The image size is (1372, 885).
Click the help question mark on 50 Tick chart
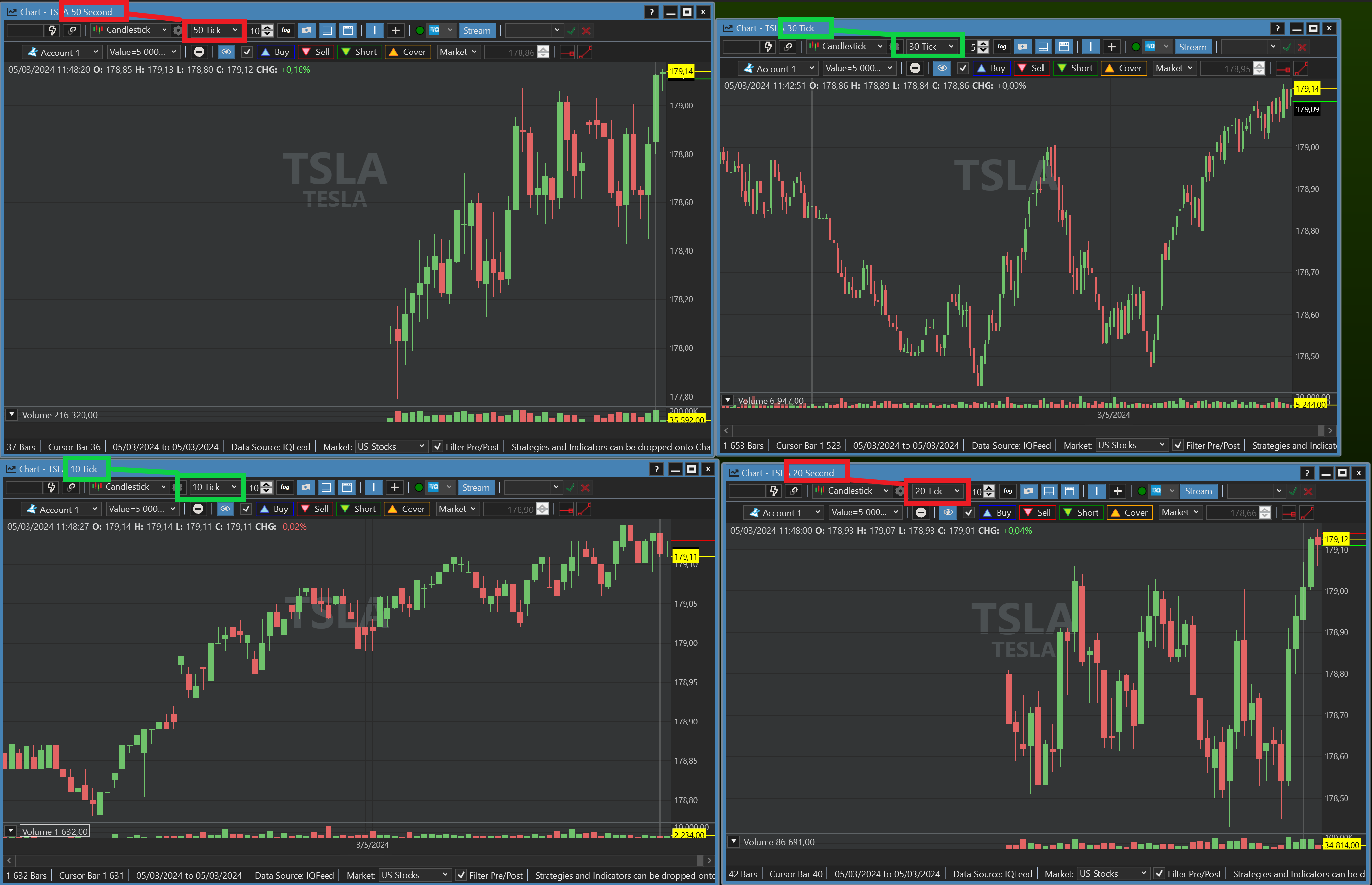[x=651, y=12]
